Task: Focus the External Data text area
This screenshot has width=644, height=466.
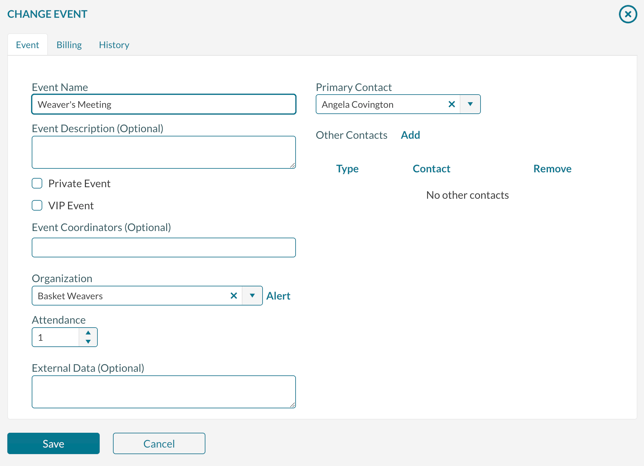Action: [163, 392]
